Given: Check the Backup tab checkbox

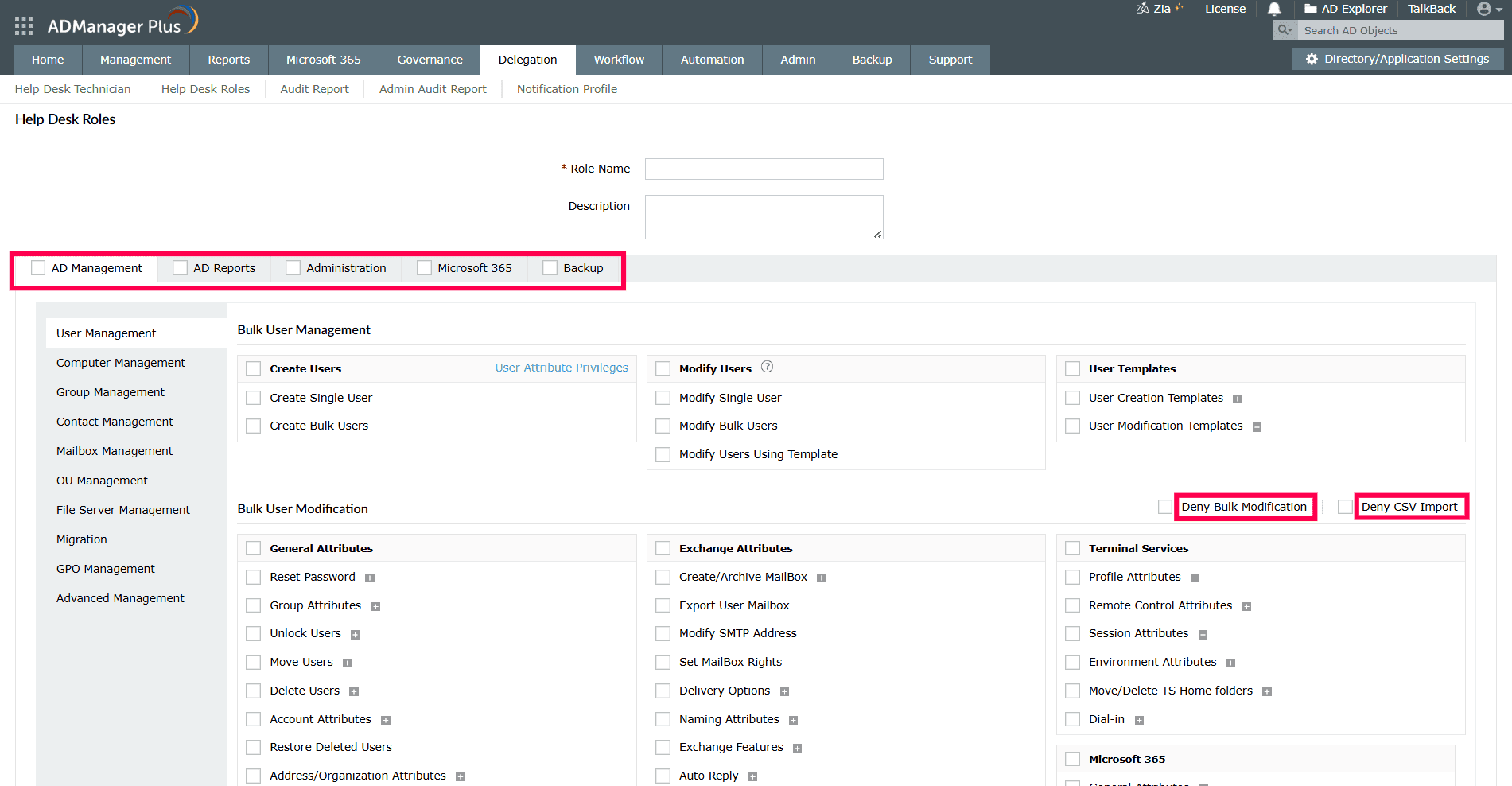Looking at the screenshot, I should pyautogui.click(x=550, y=268).
